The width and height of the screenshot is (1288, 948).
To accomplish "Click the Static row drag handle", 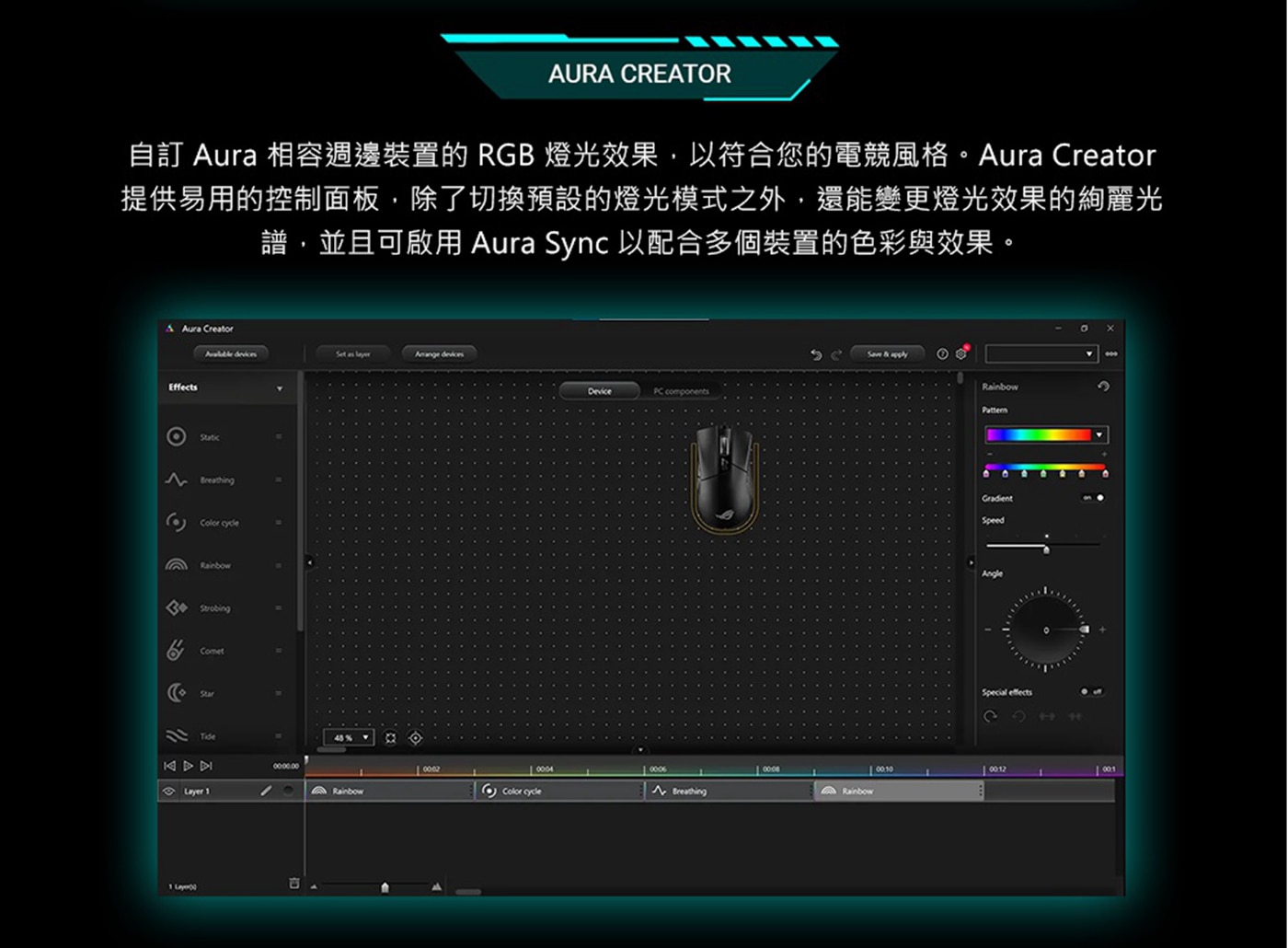I will point(279,437).
